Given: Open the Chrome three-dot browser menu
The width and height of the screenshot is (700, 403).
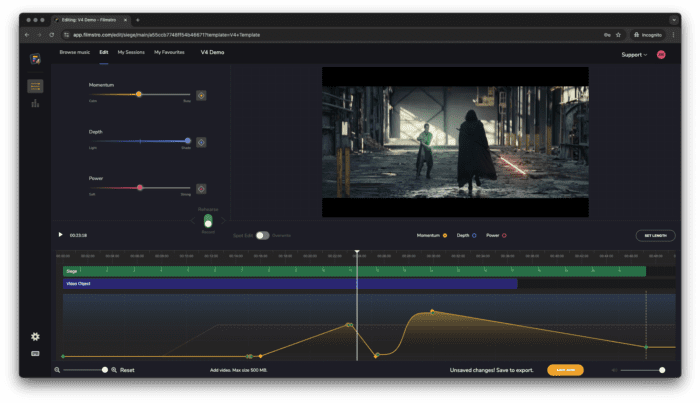Looking at the screenshot, I should coord(674,34).
